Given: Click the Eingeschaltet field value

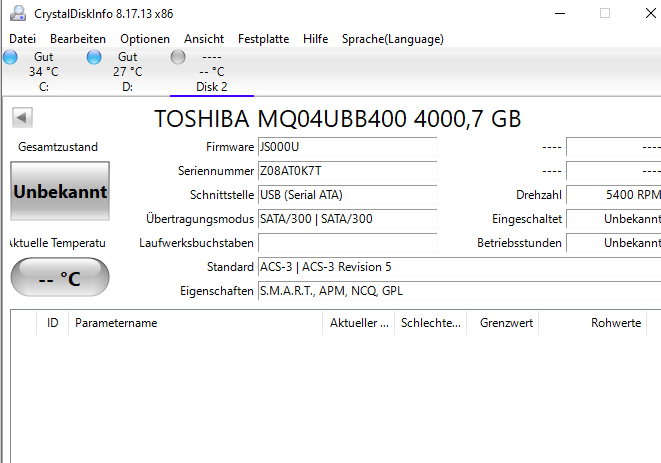Looking at the screenshot, I should coord(613,219).
